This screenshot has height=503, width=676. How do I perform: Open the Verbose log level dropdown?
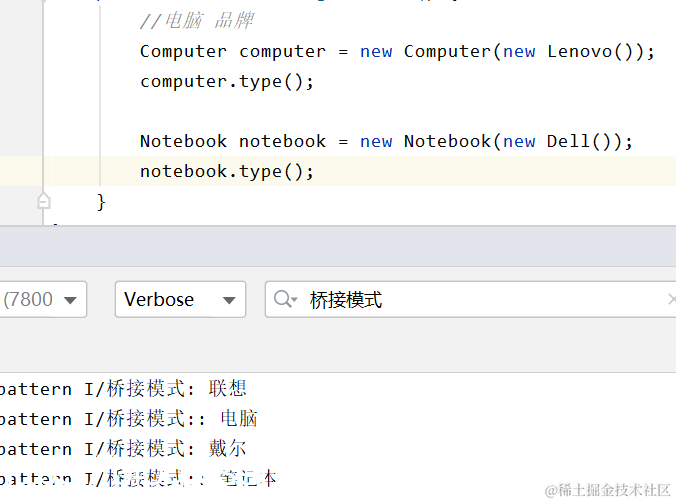tap(180, 300)
